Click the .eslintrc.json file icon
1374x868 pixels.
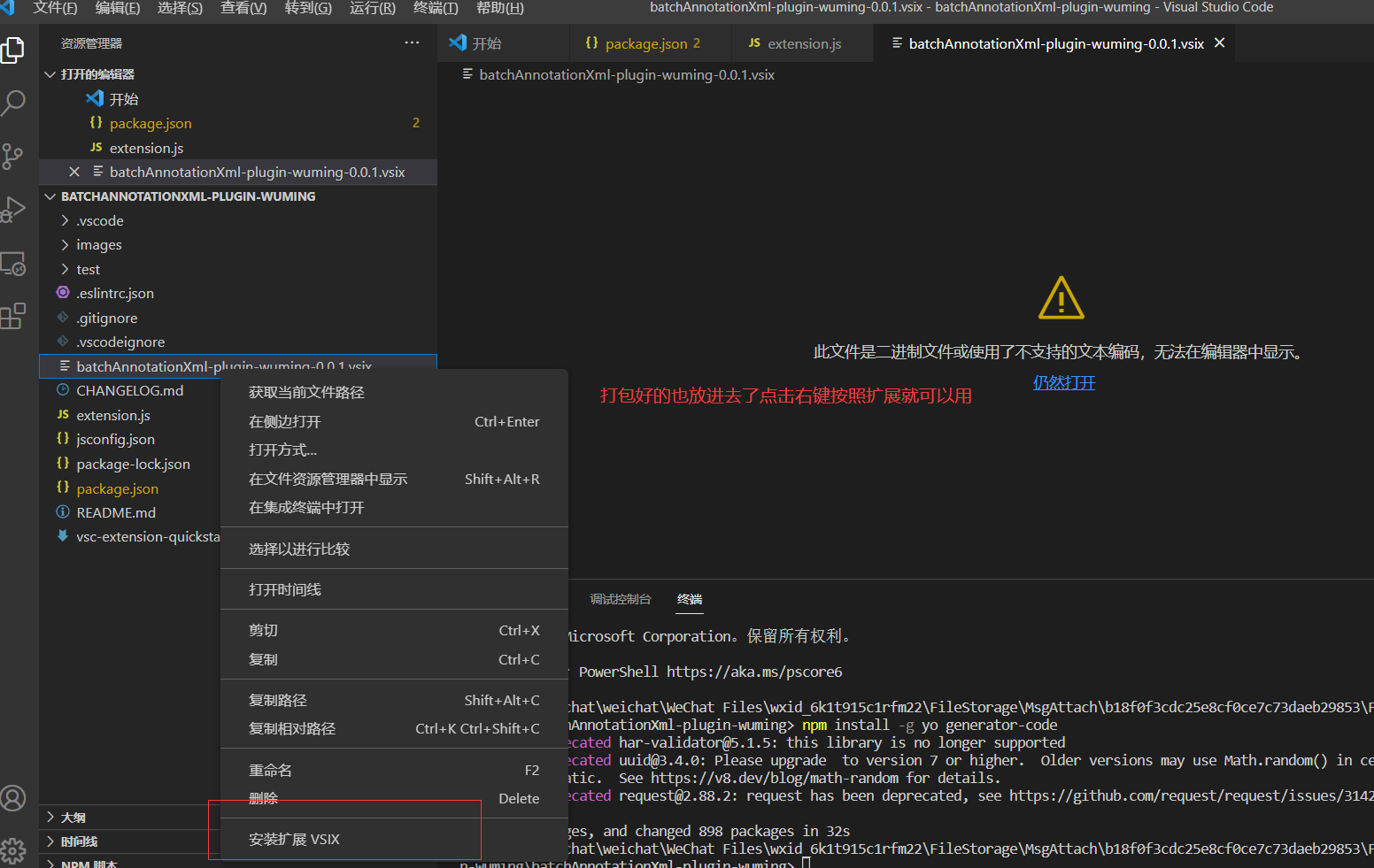tap(63, 292)
